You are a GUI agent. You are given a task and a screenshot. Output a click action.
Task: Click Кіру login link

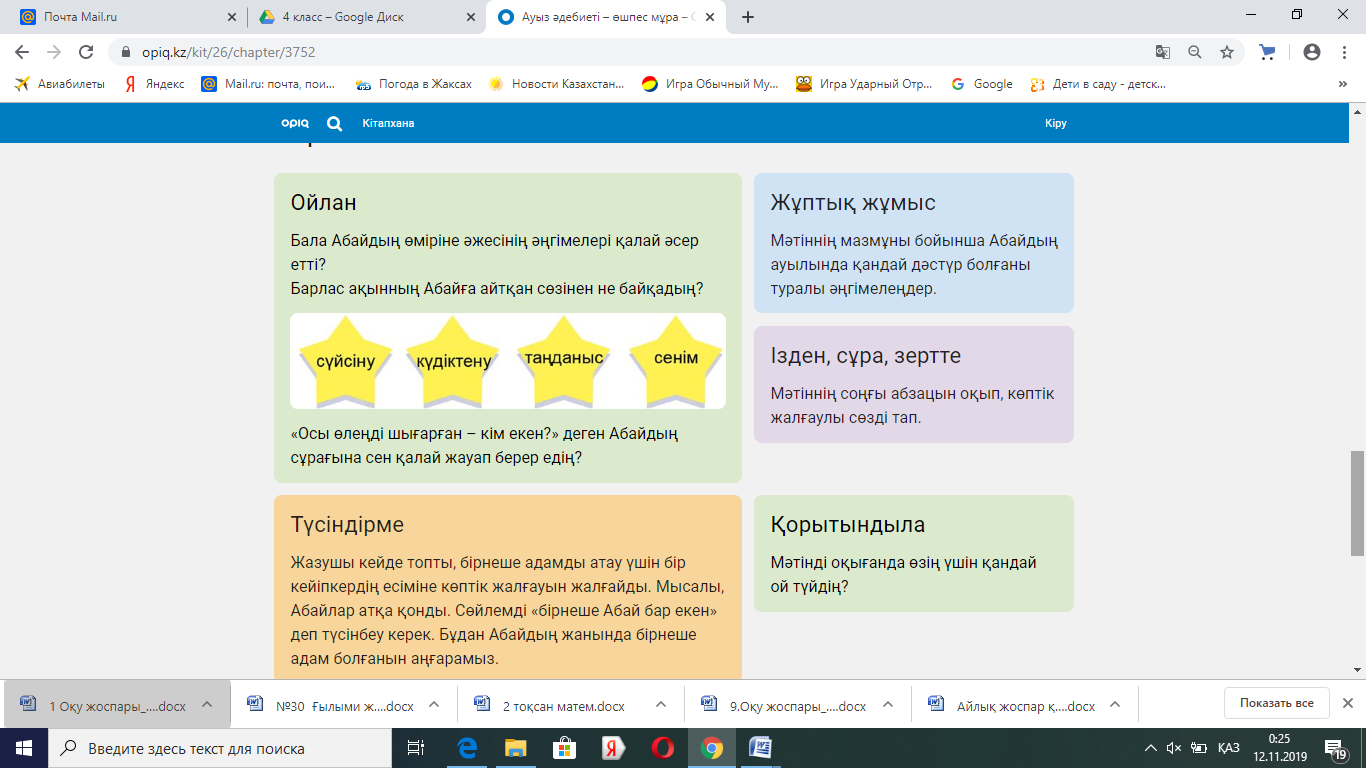click(1056, 124)
